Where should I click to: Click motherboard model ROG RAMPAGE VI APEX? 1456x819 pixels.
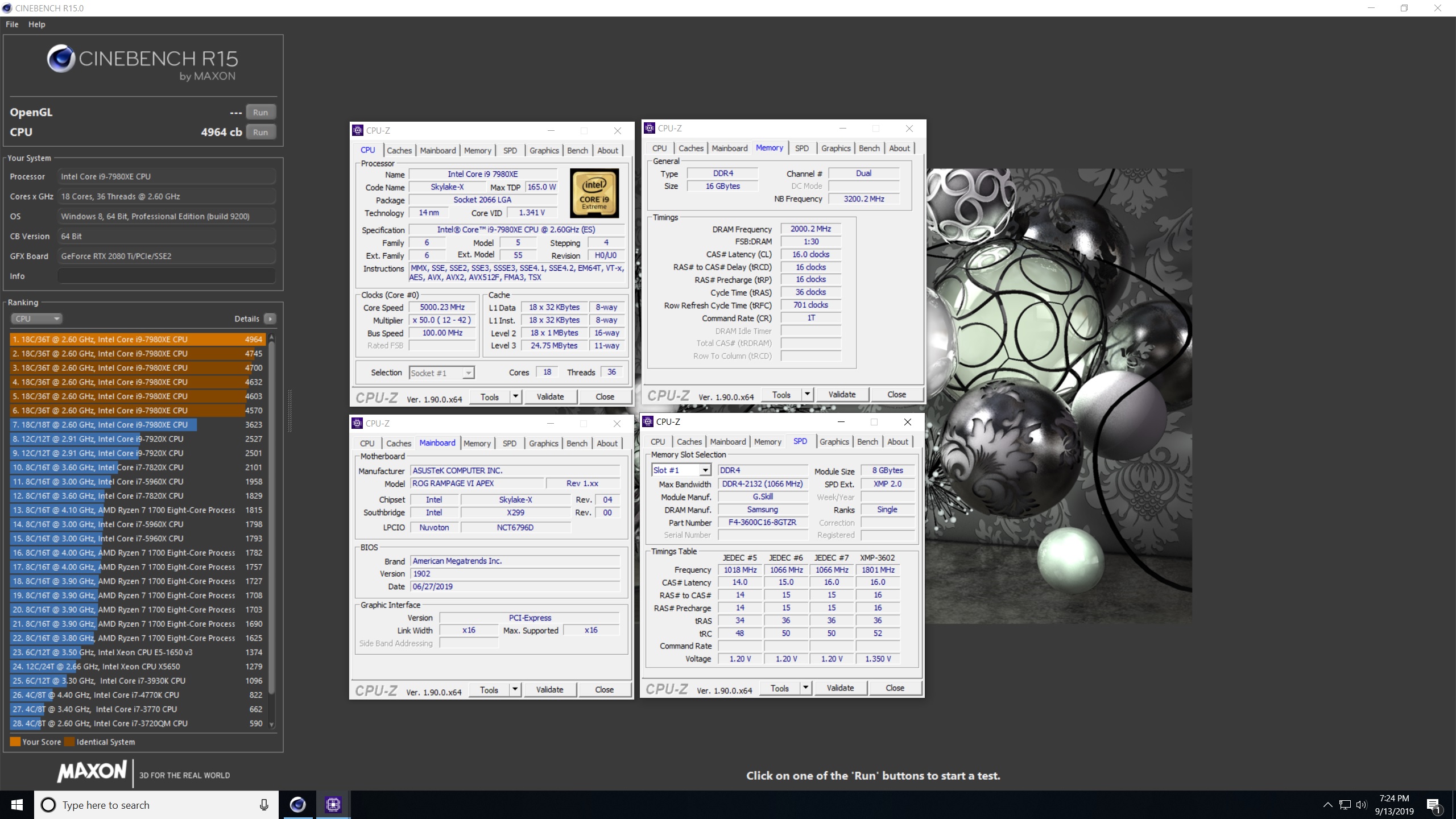[x=476, y=483]
